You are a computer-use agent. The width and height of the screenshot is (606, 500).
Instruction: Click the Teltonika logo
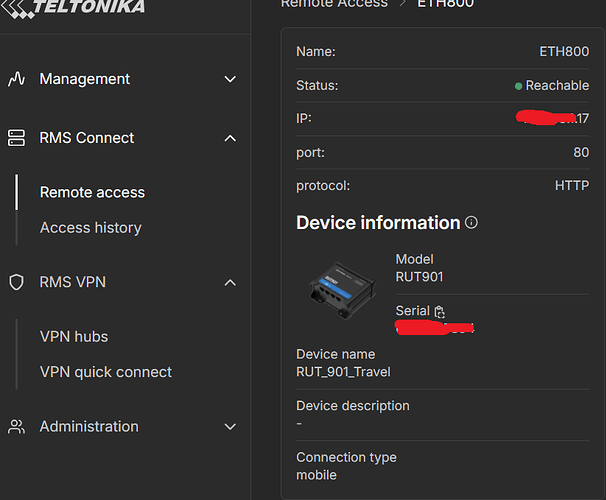tap(80, 7)
